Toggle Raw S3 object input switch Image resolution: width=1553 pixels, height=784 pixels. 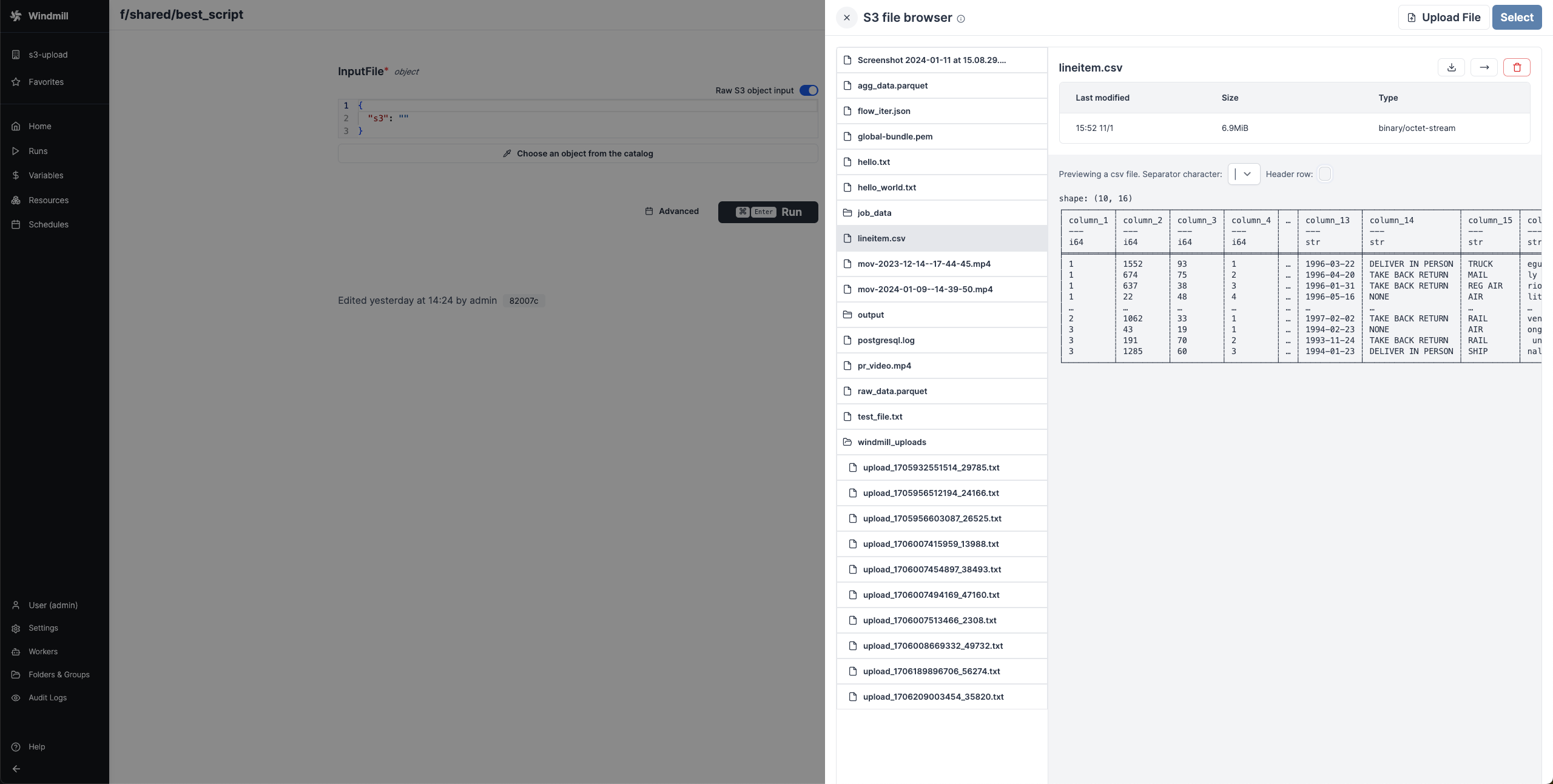(x=809, y=90)
